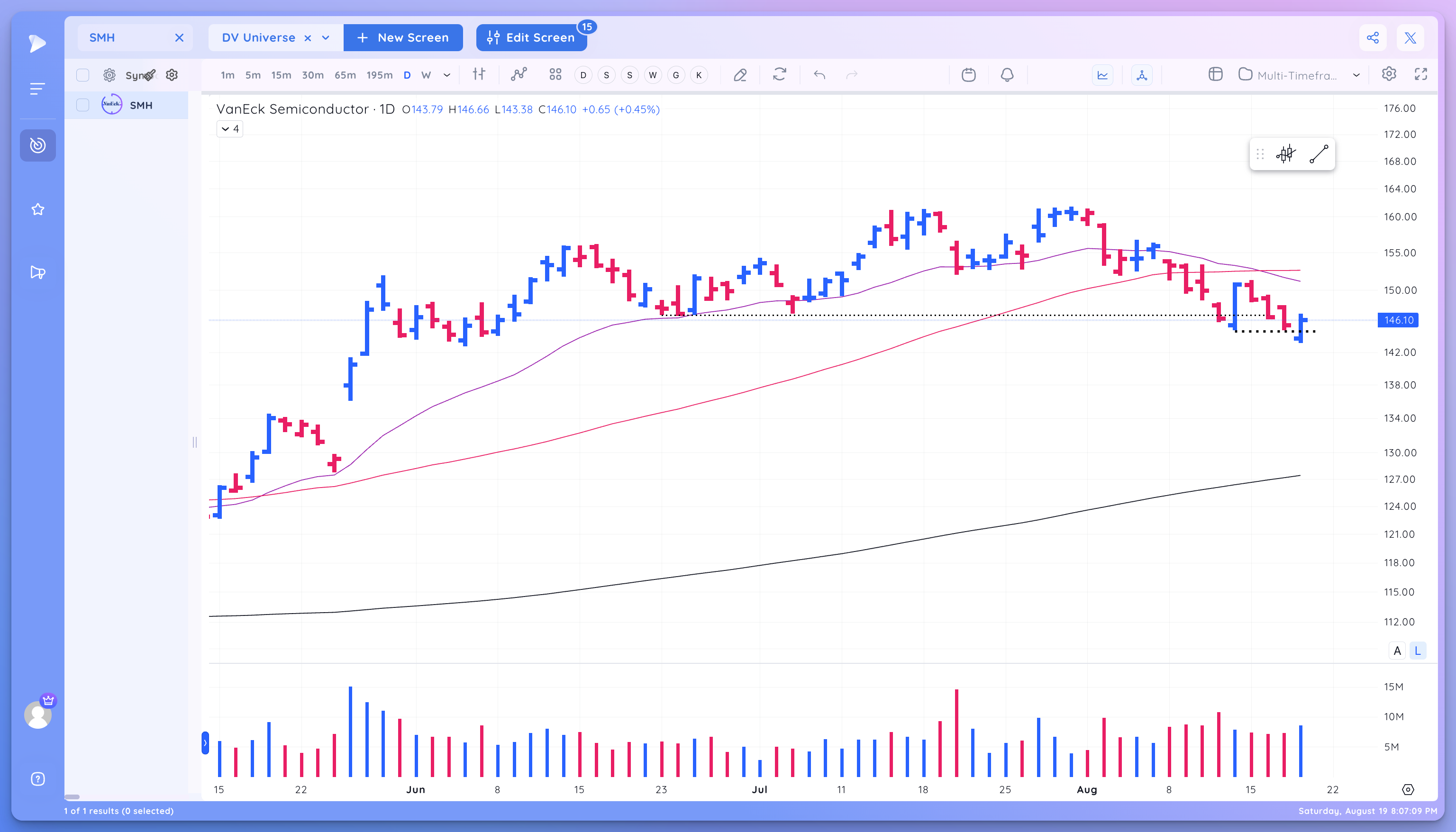
Task: Switch to the Weekly timeframe
Action: pyautogui.click(x=426, y=75)
